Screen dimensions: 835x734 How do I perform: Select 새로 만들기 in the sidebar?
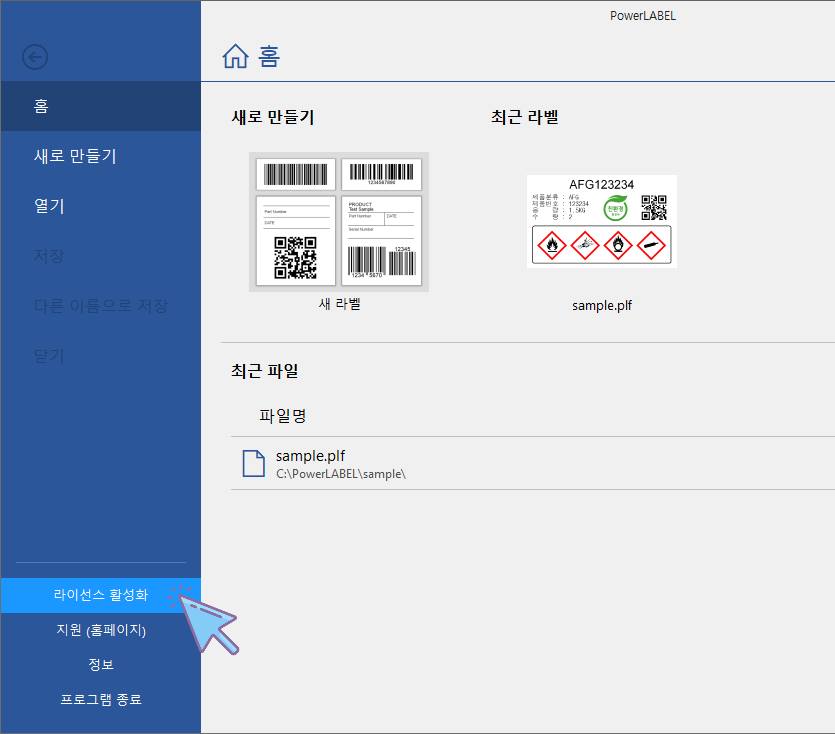click(x=100, y=155)
